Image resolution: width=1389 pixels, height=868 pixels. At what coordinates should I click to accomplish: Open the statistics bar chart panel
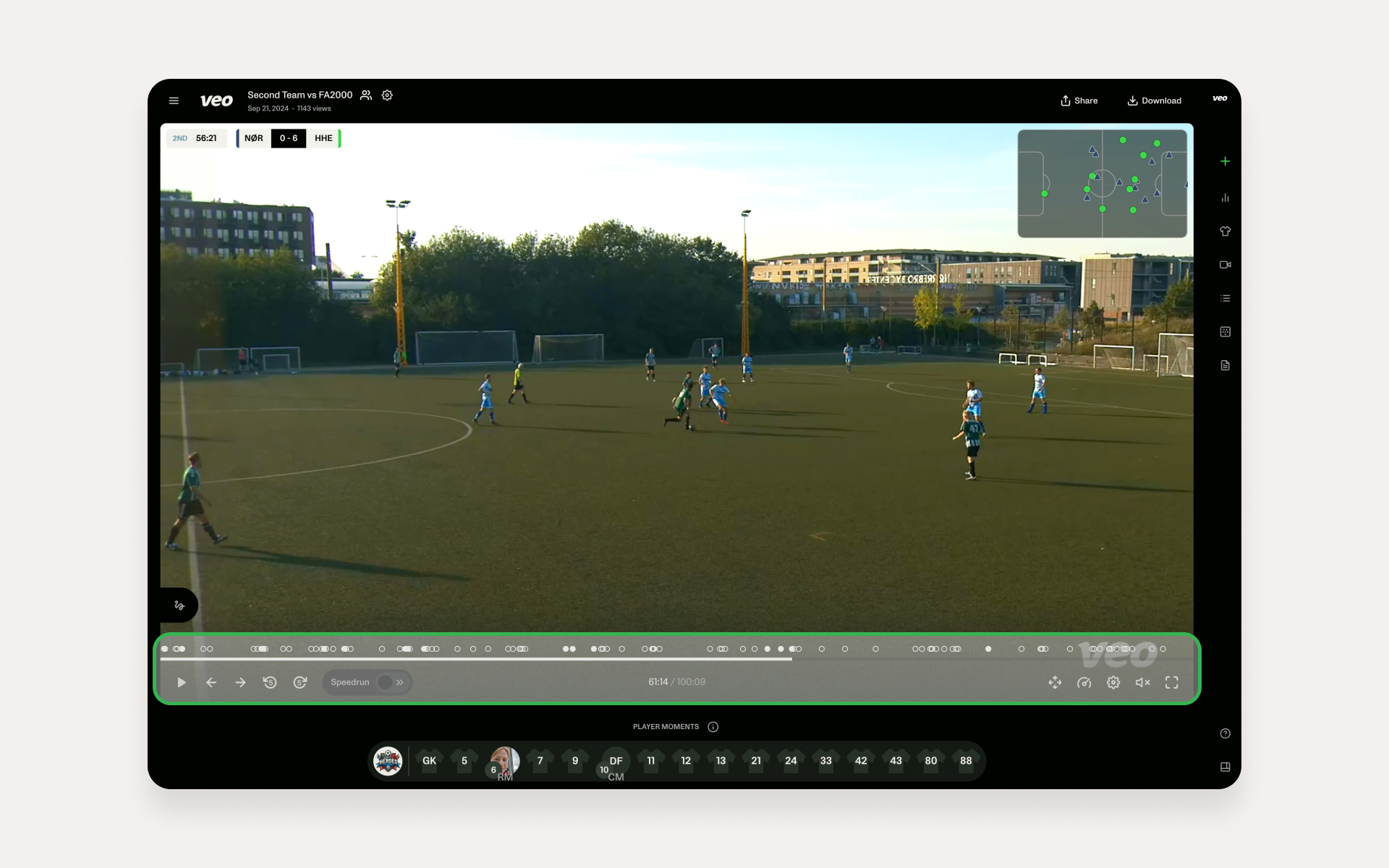click(1225, 197)
